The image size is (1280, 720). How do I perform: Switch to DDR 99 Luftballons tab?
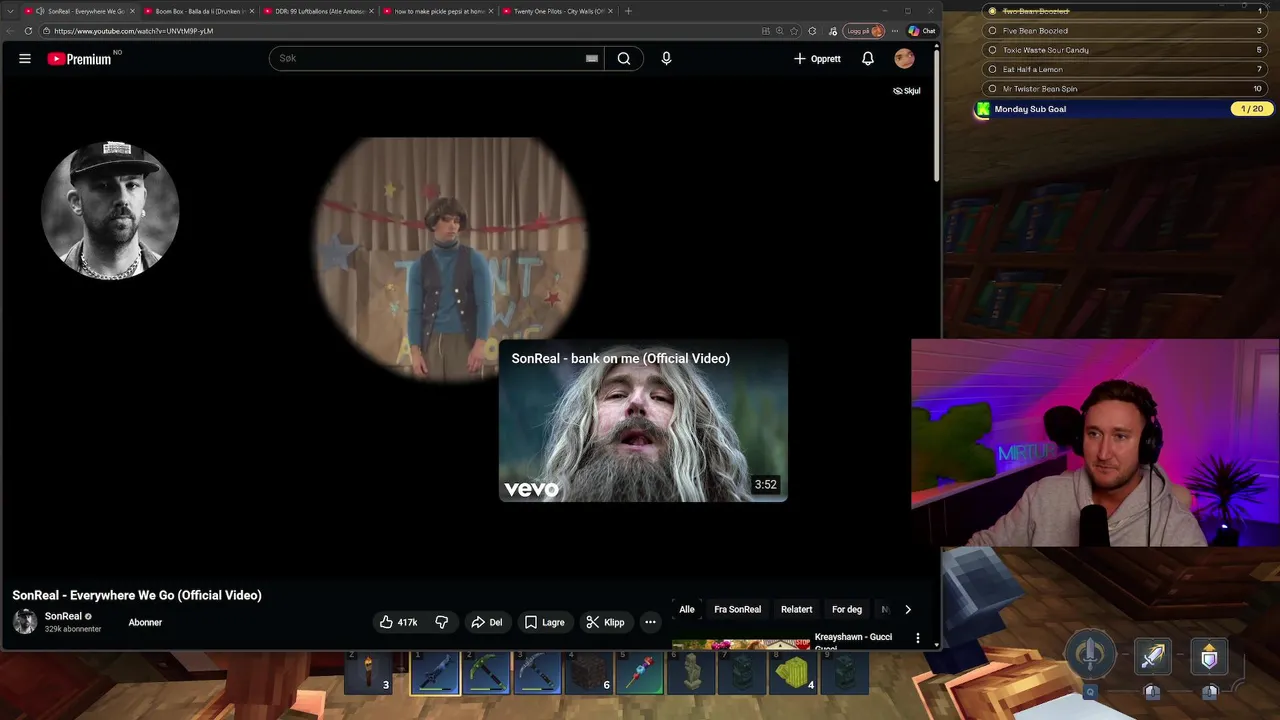tap(319, 11)
